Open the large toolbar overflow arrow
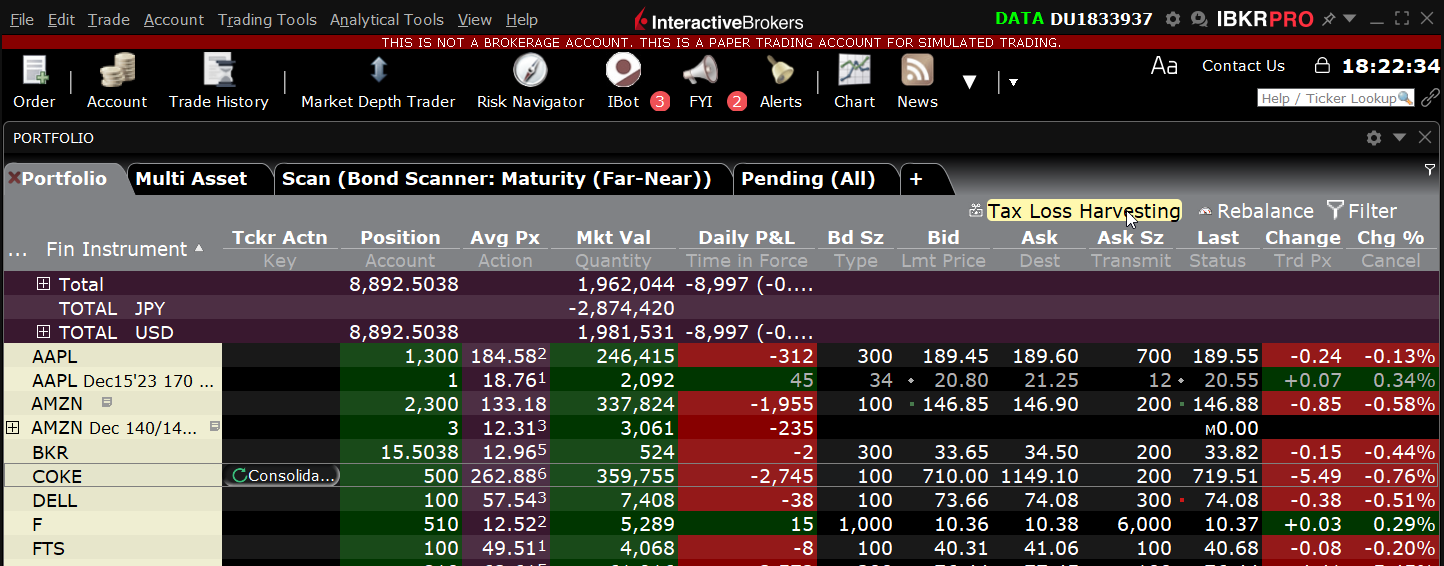The height and width of the screenshot is (566, 1444). [x=969, y=82]
